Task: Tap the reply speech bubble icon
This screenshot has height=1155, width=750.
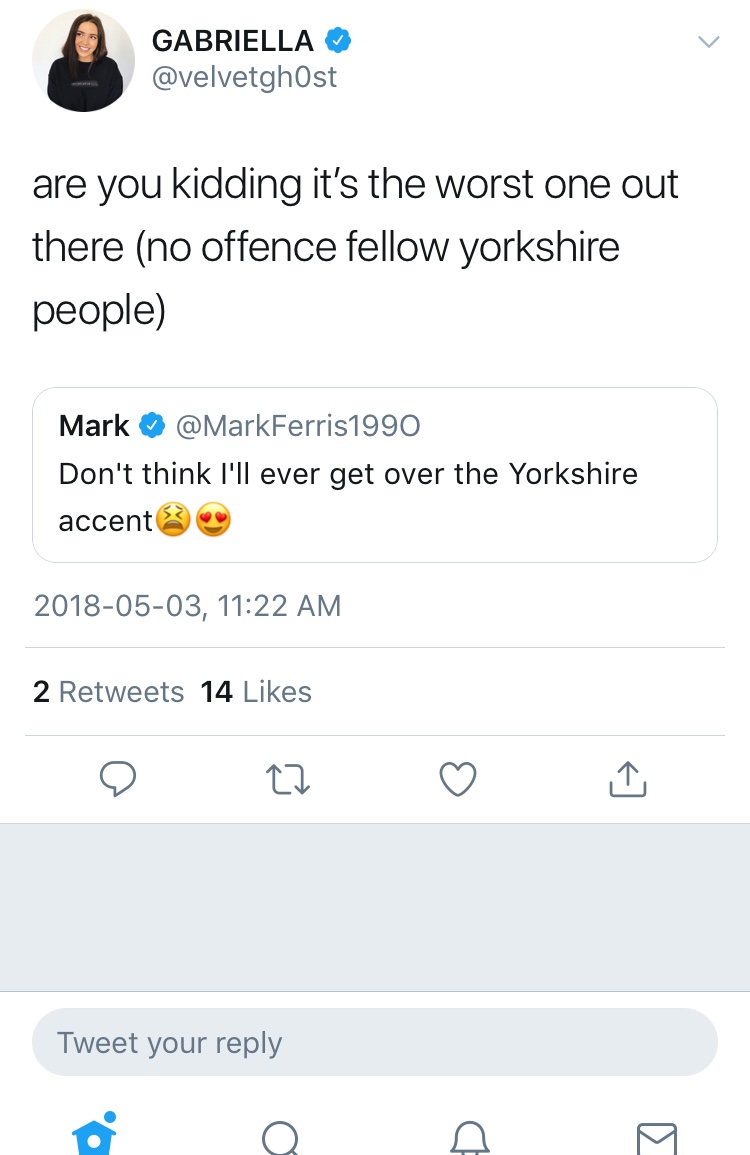Action: pos(118,779)
